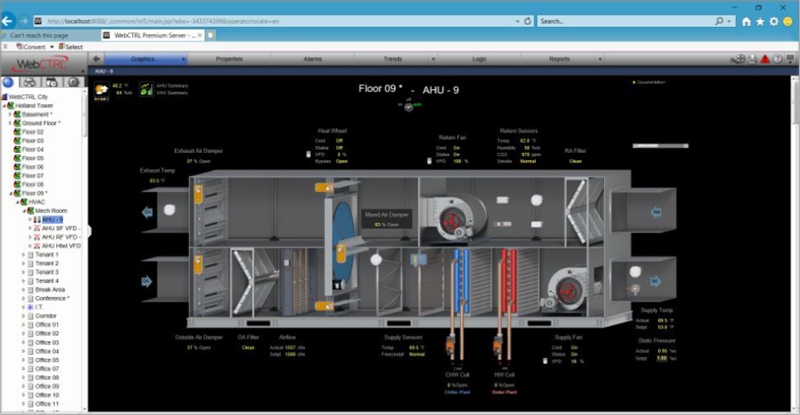Open the Documentation link
The width and height of the screenshot is (800, 415).
[654, 82]
